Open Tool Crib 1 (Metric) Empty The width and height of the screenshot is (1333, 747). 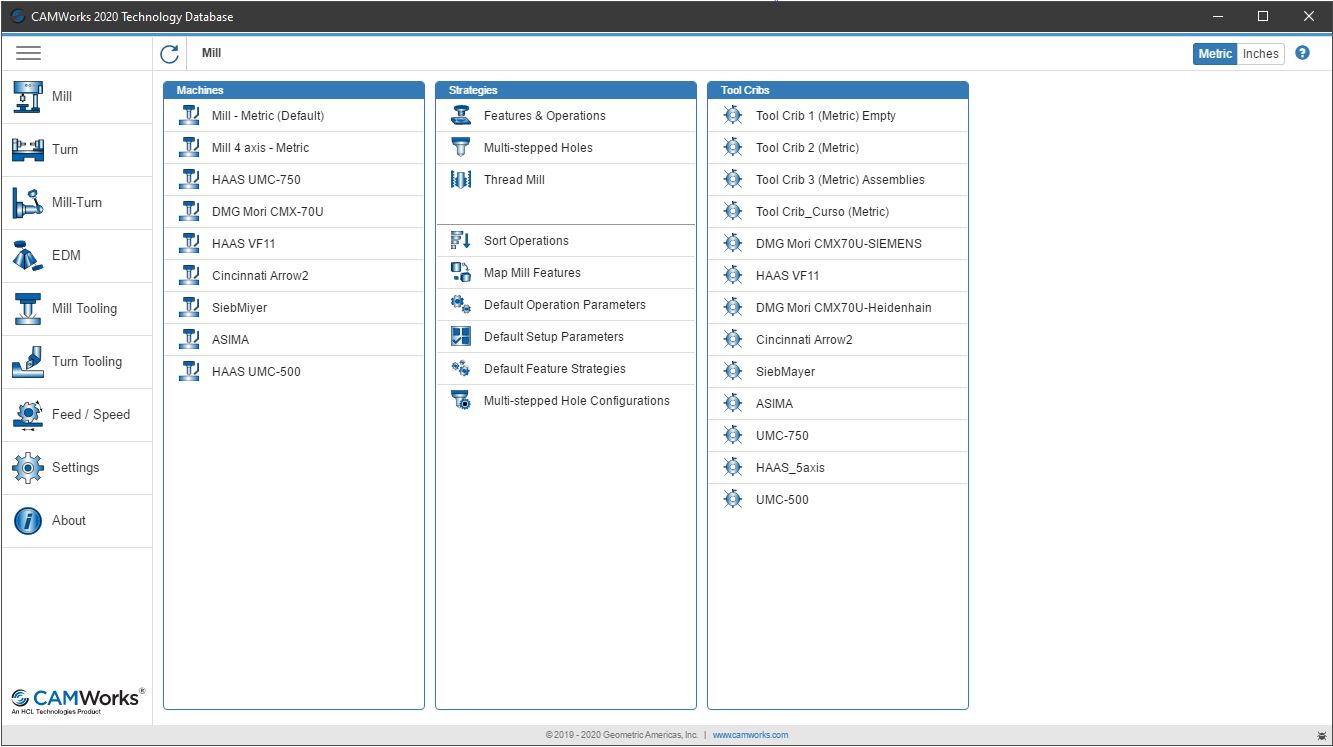[x=838, y=116]
